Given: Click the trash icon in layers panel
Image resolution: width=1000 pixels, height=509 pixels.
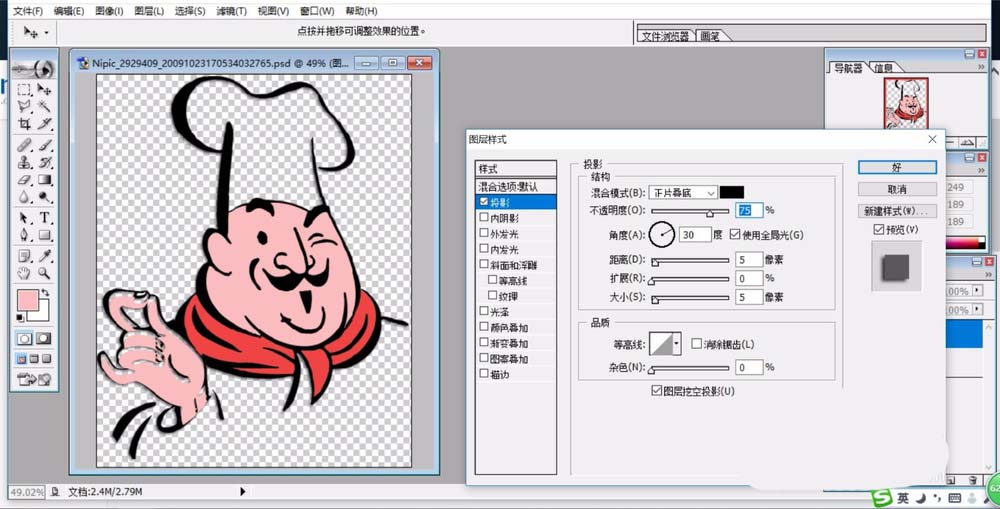Looking at the screenshot, I should pos(973,479).
